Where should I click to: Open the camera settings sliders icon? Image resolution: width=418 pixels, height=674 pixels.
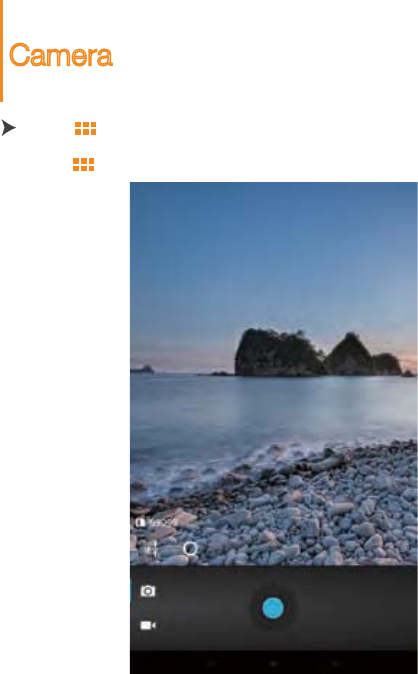click(x=153, y=548)
